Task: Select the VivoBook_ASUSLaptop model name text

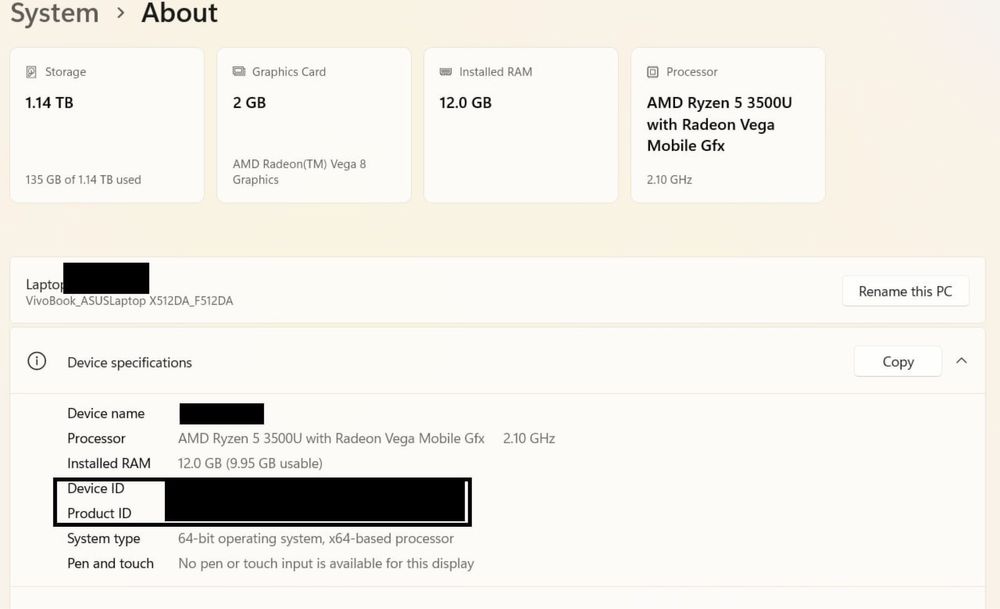Action: pos(129,301)
